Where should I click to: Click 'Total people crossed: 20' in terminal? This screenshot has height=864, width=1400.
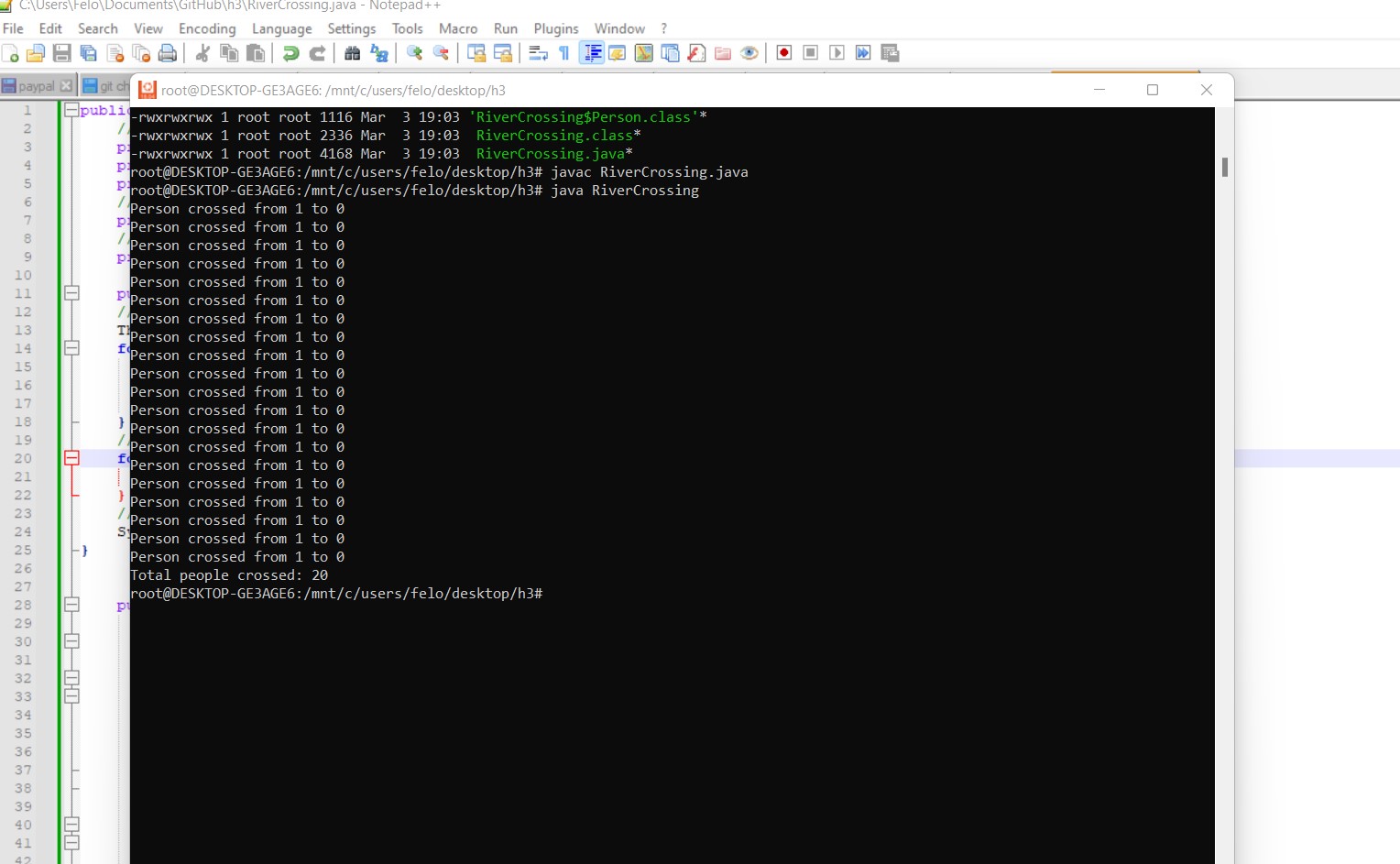tap(229, 575)
